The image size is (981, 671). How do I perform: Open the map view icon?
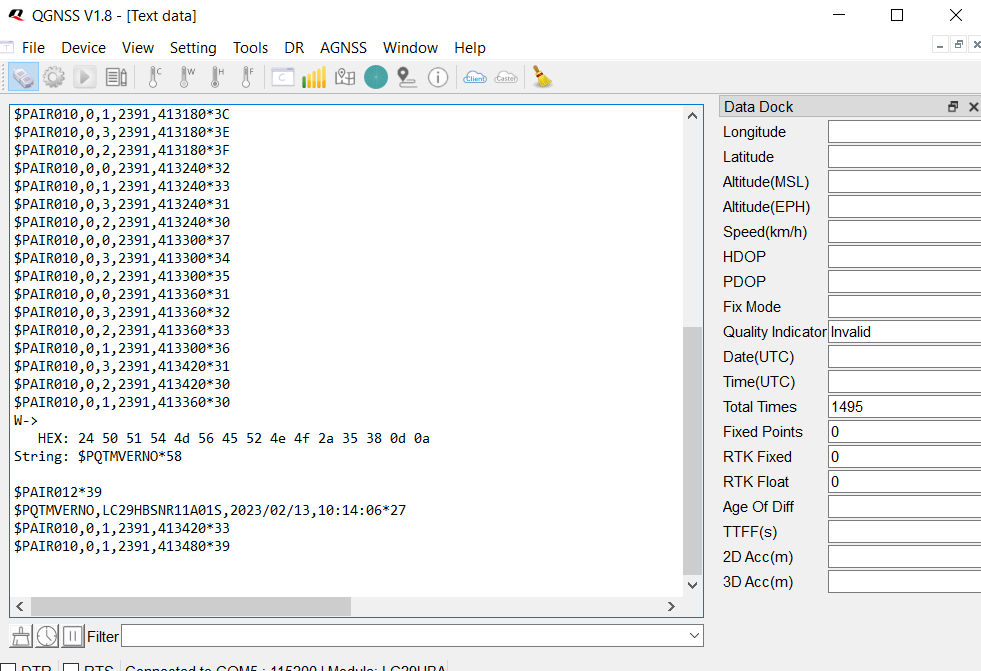[345, 77]
